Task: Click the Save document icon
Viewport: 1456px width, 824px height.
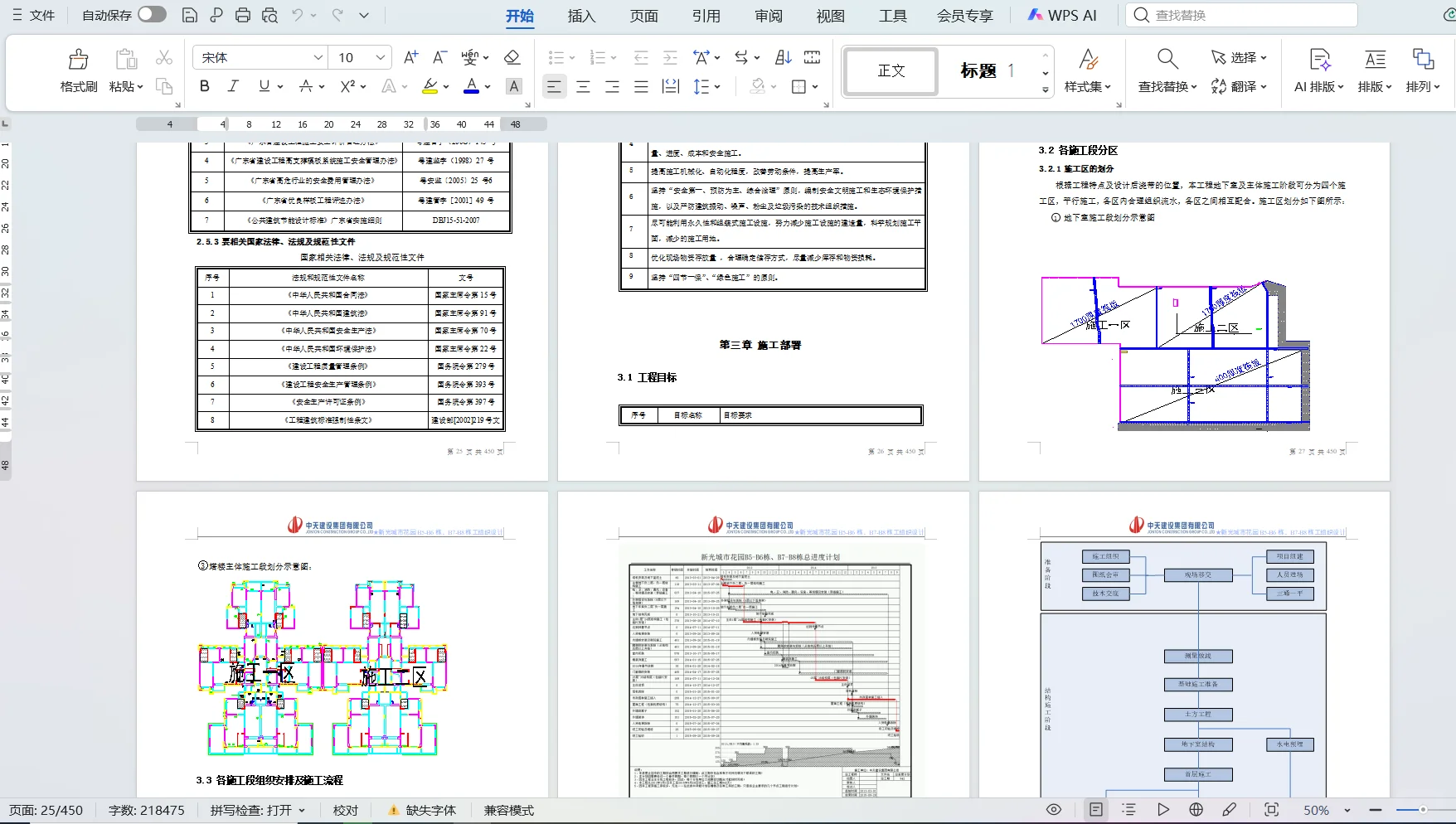Action: [190, 15]
